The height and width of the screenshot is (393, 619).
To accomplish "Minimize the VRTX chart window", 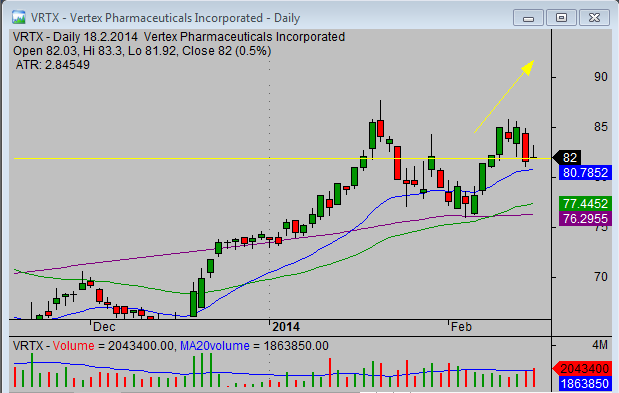I will click(x=528, y=18).
